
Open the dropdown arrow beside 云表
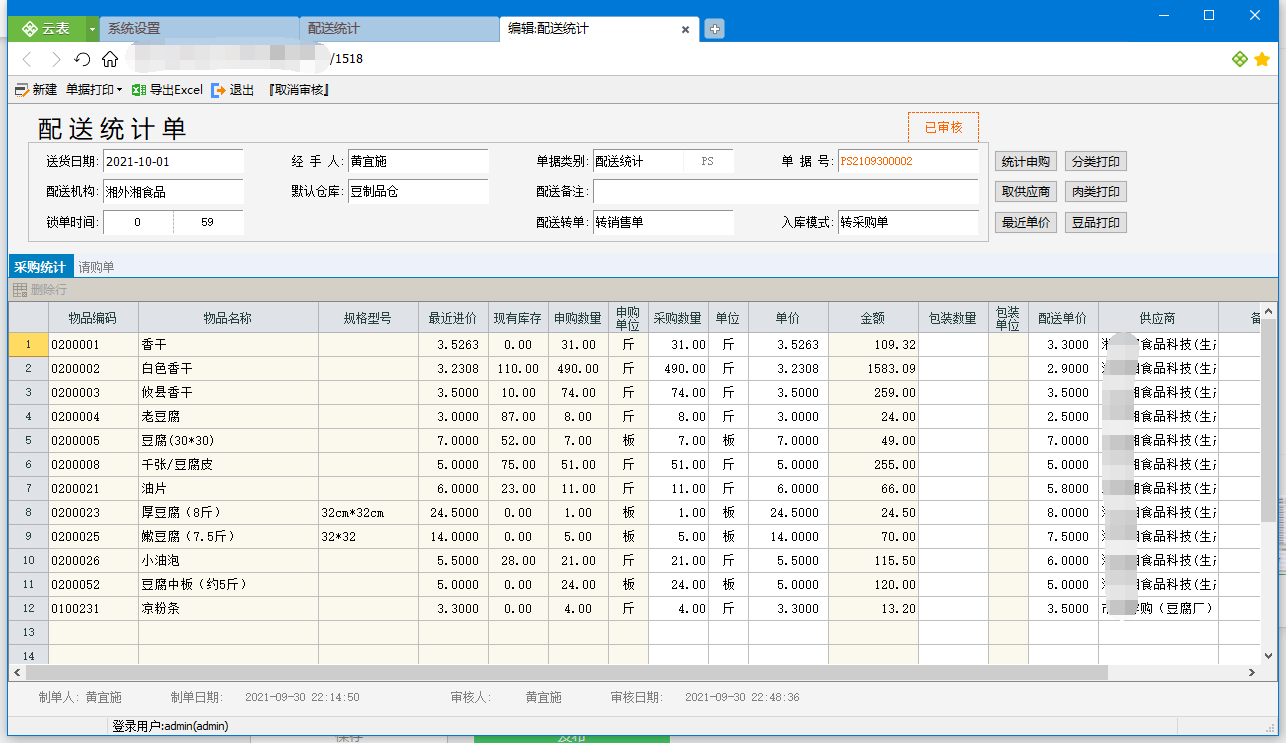pos(93,29)
